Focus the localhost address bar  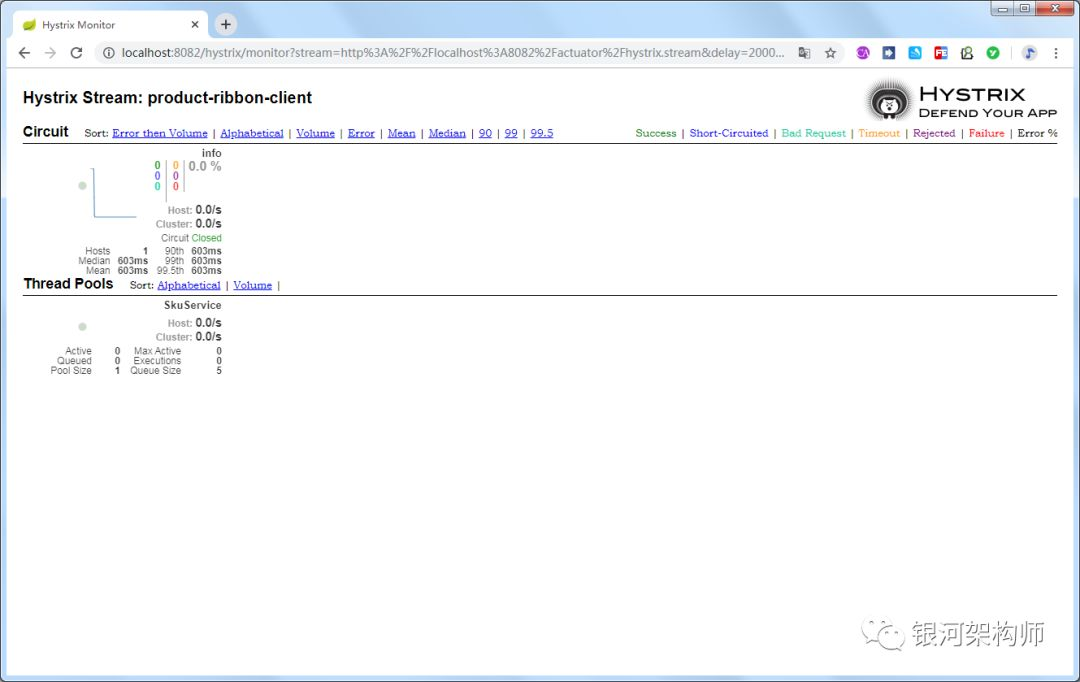pos(453,53)
